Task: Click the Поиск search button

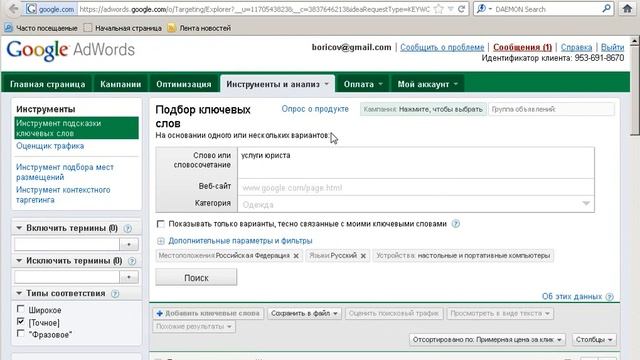Action: pos(196,278)
